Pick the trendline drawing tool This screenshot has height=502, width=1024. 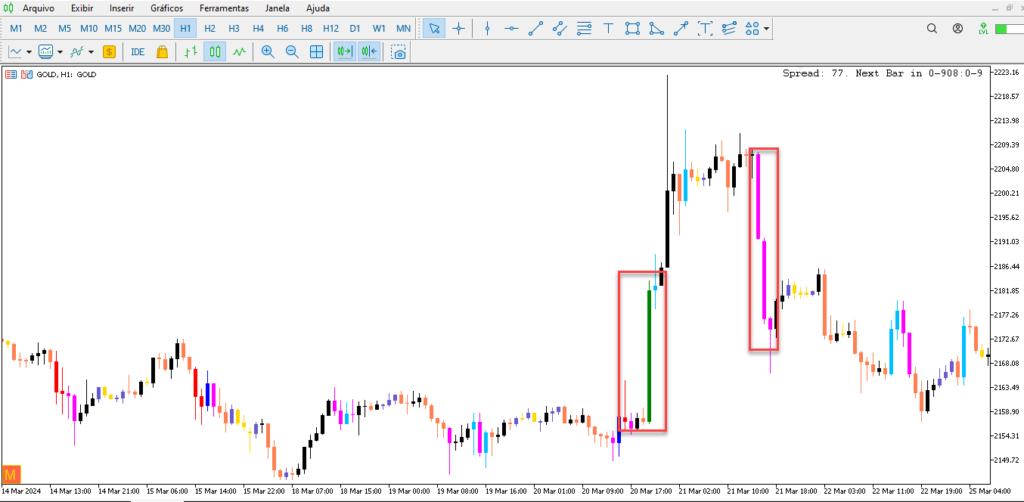tap(536, 28)
